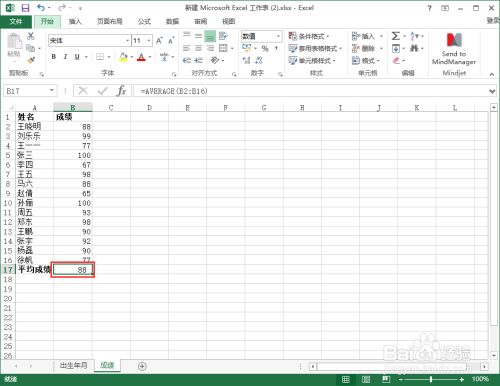Open the font size dropdown
This screenshot has width=500, height=386.
click(149, 41)
